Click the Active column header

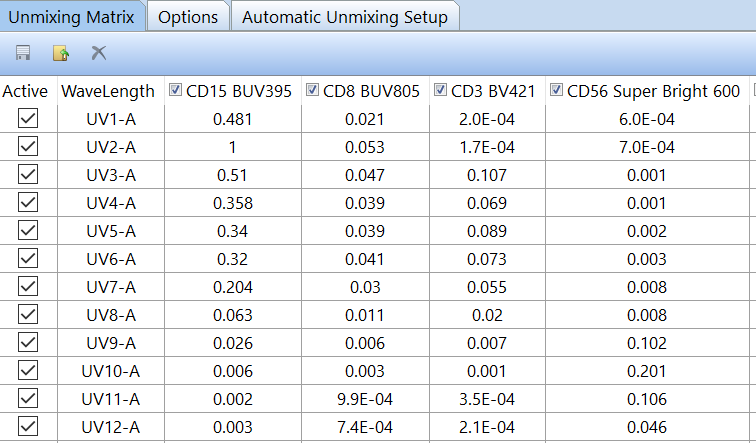tap(25, 91)
